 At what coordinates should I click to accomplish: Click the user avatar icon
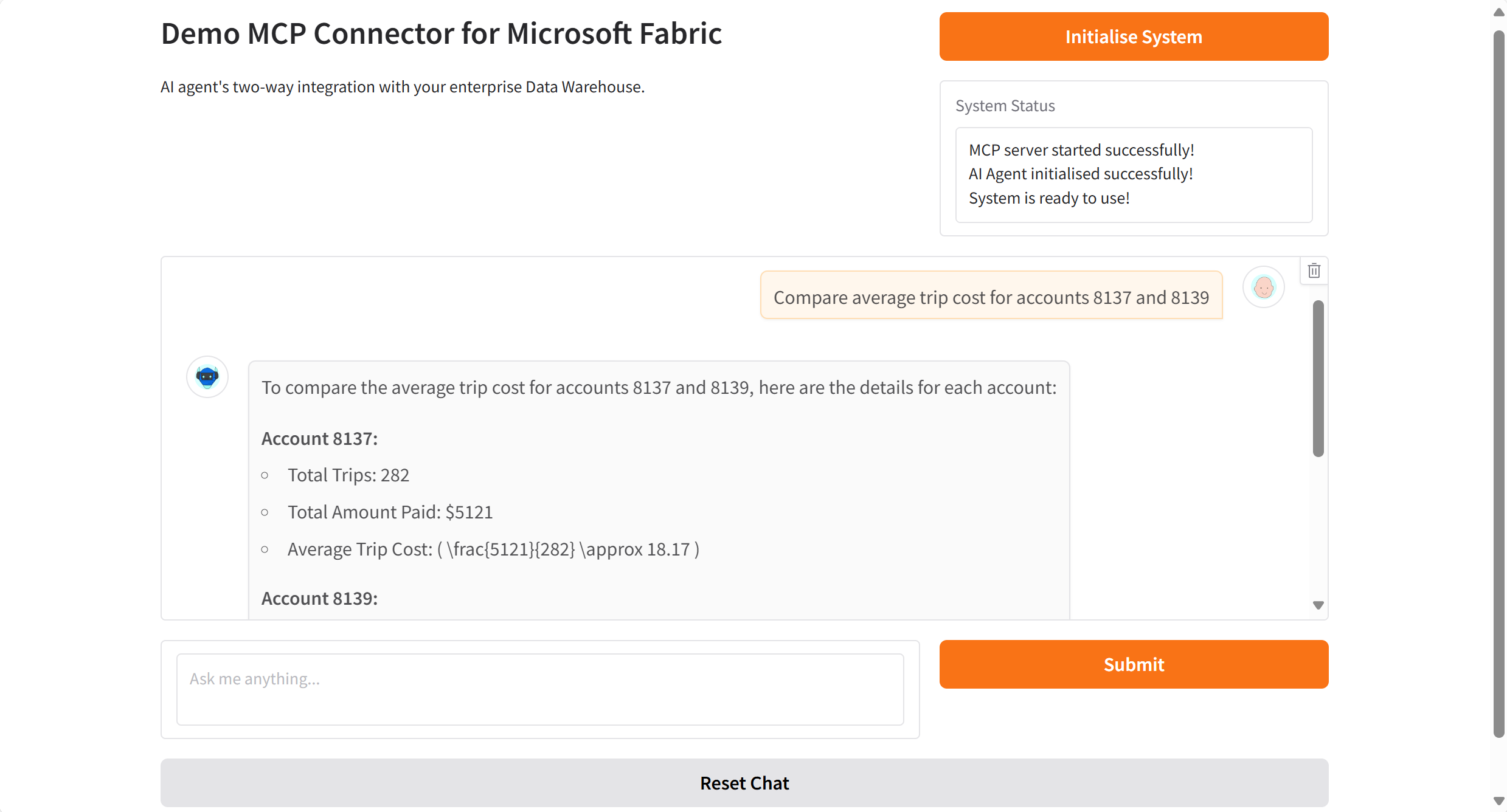[x=1263, y=287]
